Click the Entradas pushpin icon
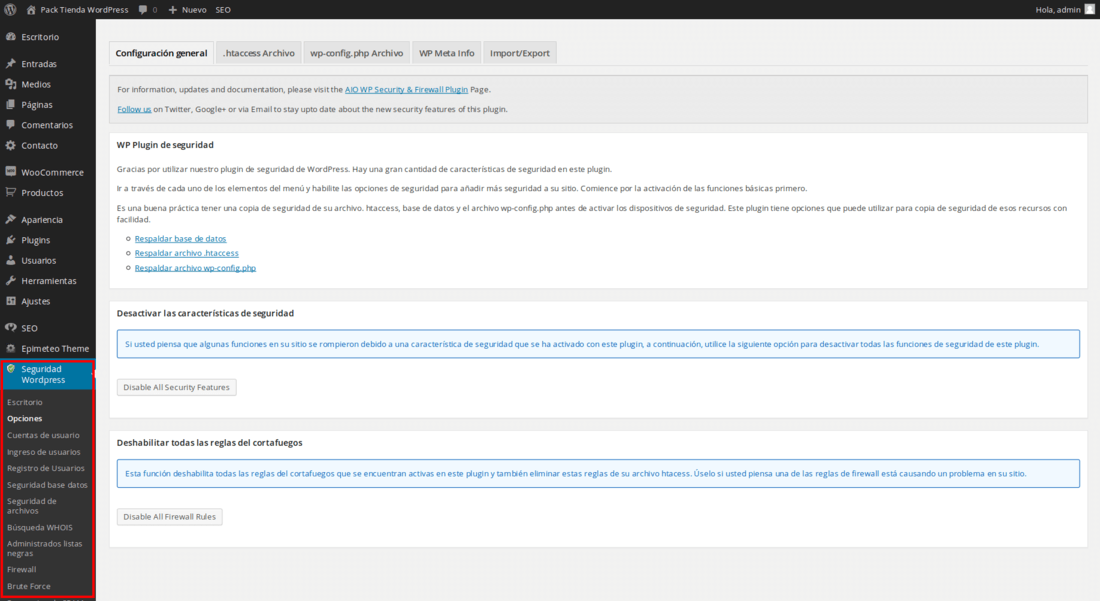This screenshot has width=1100, height=601. 11,63
